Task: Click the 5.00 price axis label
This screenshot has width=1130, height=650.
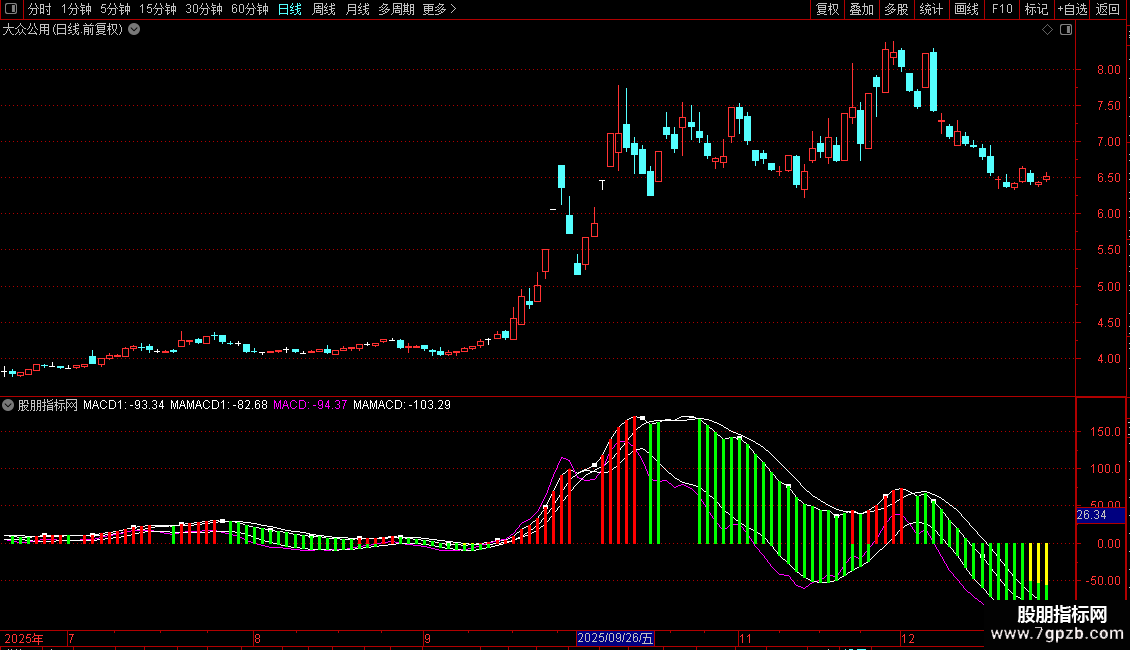Action: pyautogui.click(x=1109, y=287)
